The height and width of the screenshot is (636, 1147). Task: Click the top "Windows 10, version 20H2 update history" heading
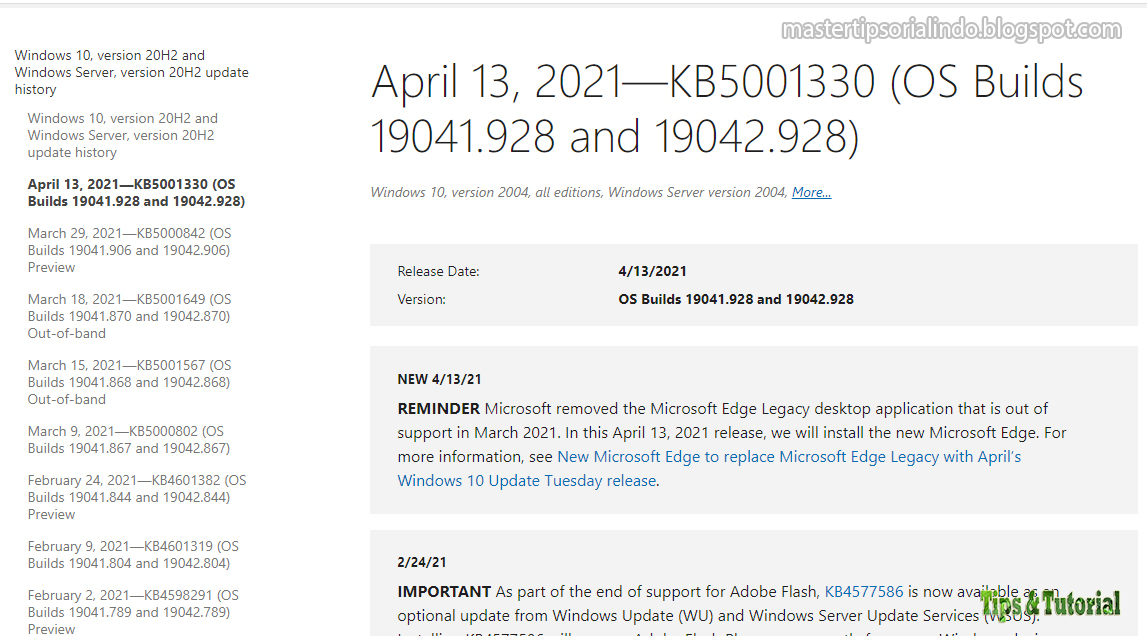click(x=131, y=72)
